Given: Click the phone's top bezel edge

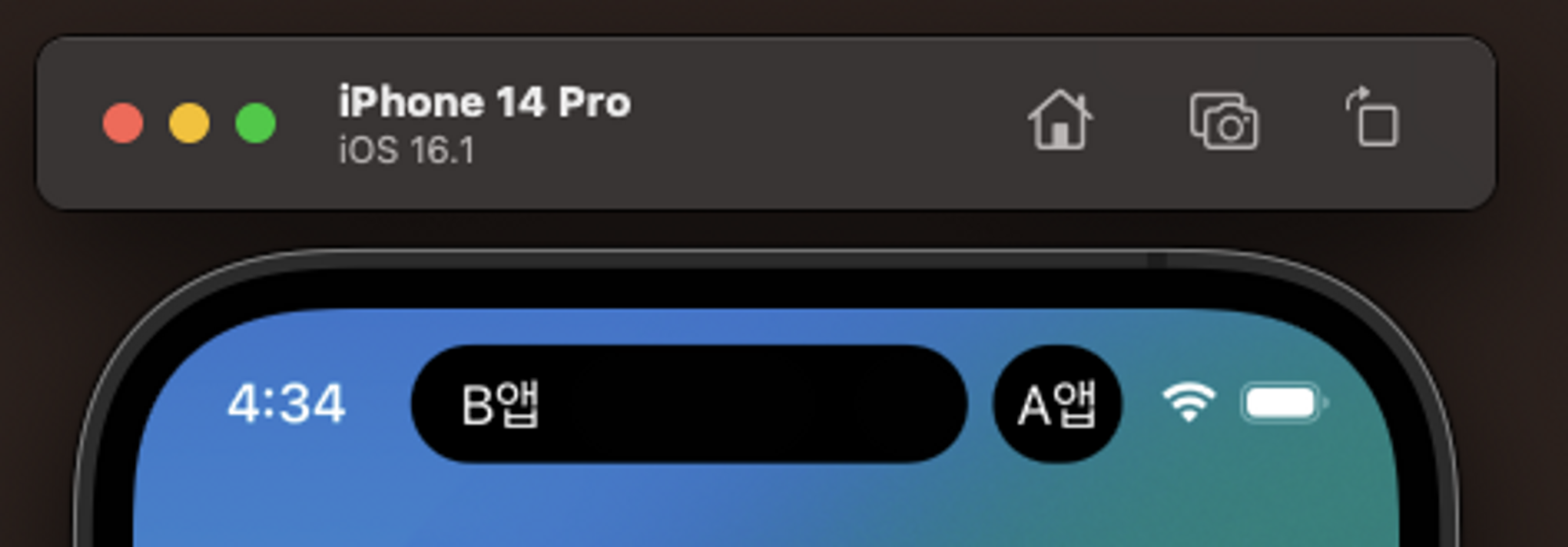Looking at the screenshot, I should click(768, 286).
